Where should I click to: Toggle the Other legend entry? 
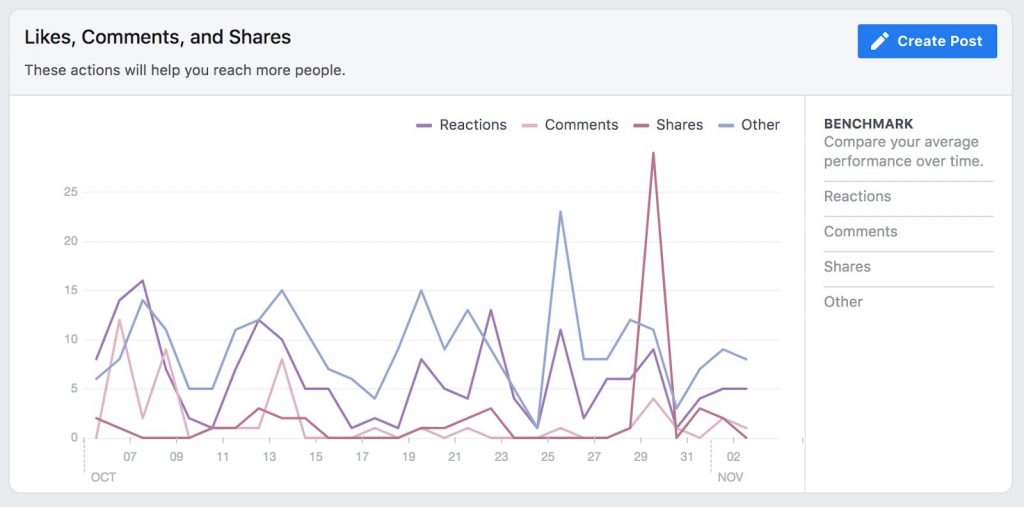coord(748,125)
